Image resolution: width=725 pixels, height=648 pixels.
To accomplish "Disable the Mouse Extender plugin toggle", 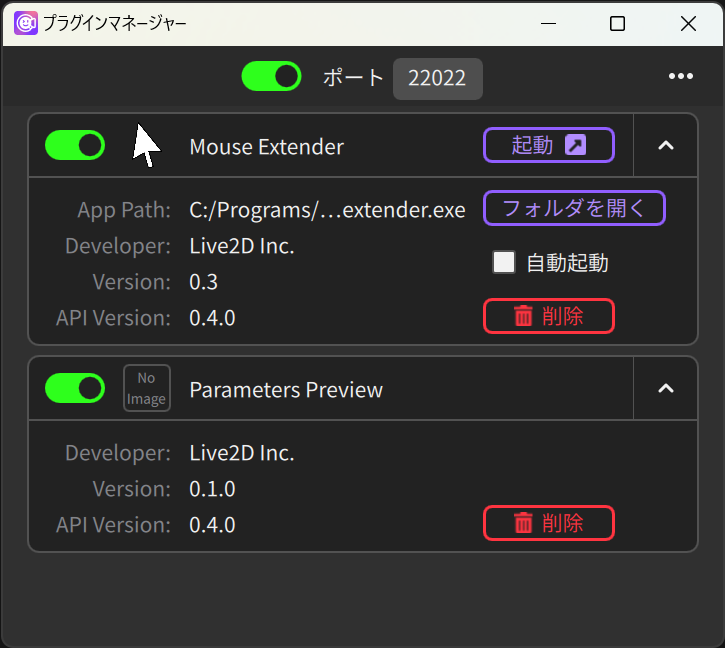I will (x=75, y=145).
